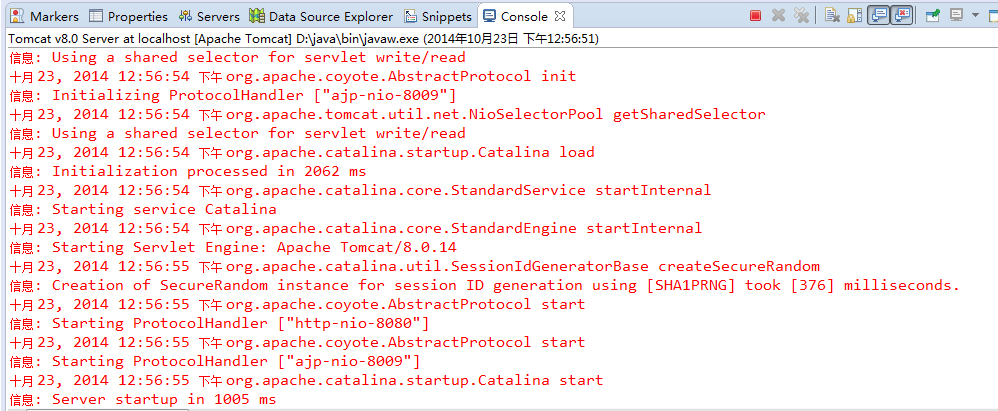This screenshot has width=998, height=411.
Task: Close the Console tab
Action: click(561, 17)
